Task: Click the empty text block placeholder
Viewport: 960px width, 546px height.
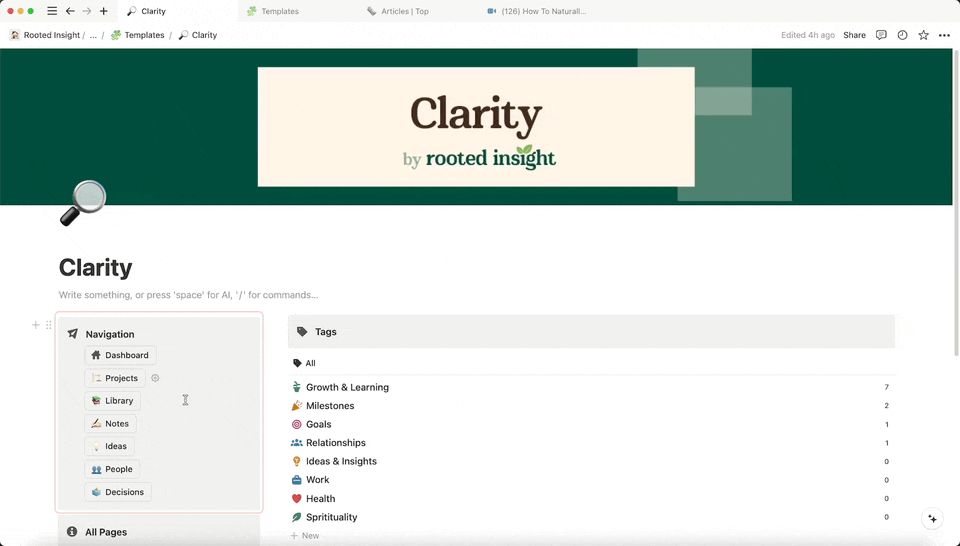Action: (188, 295)
